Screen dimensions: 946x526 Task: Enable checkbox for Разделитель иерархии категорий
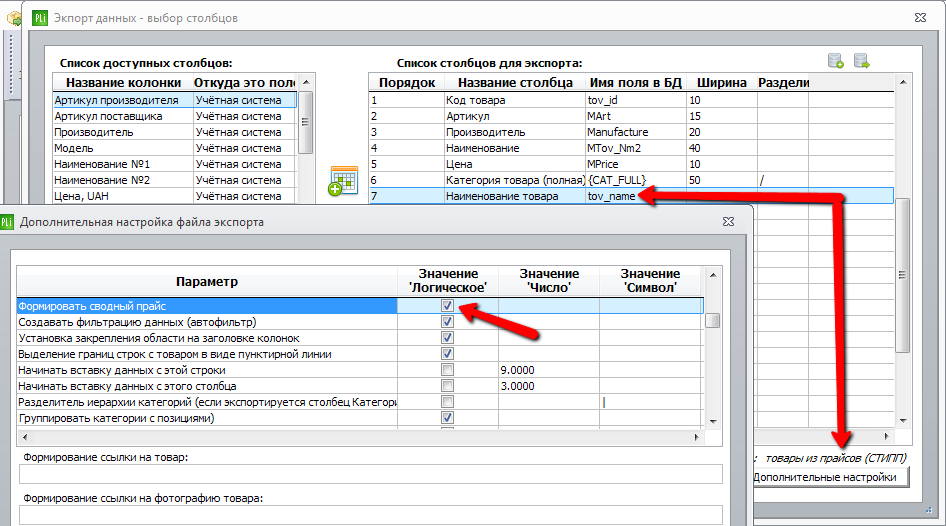447,402
